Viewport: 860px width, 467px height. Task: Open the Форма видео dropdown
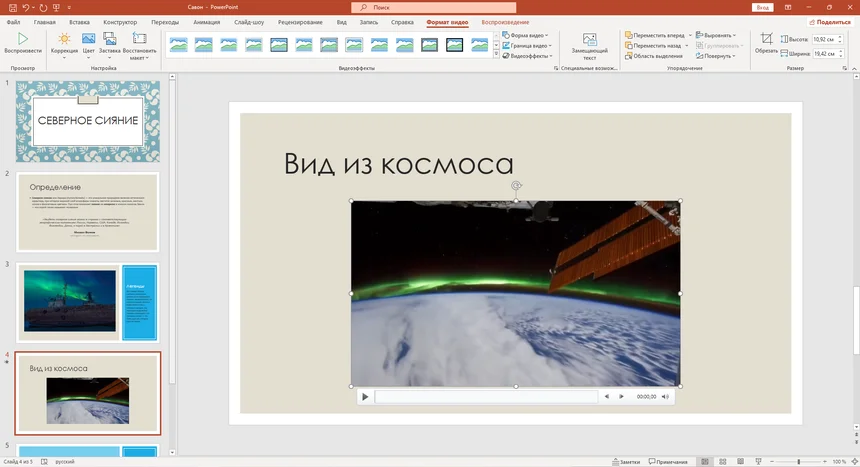pyautogui.click(x=525, y=35)
